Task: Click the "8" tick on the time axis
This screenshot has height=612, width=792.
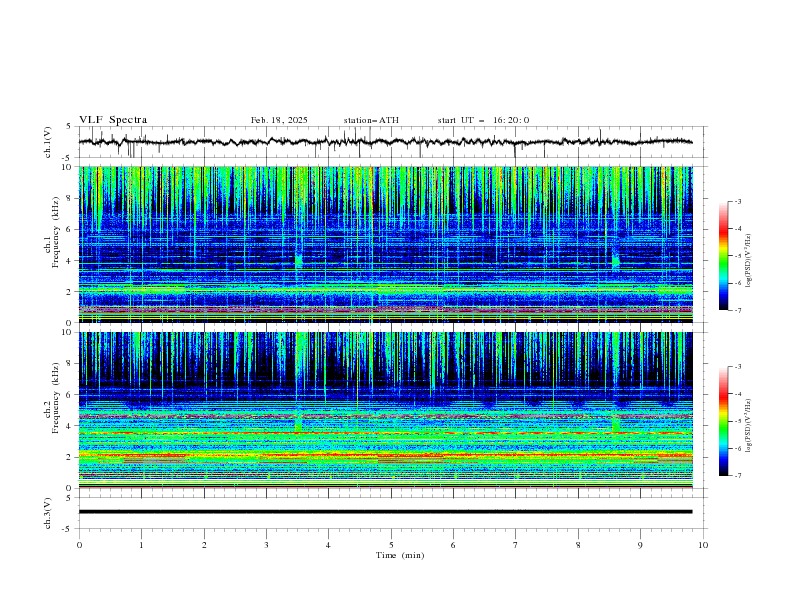Action: (578, 545)
